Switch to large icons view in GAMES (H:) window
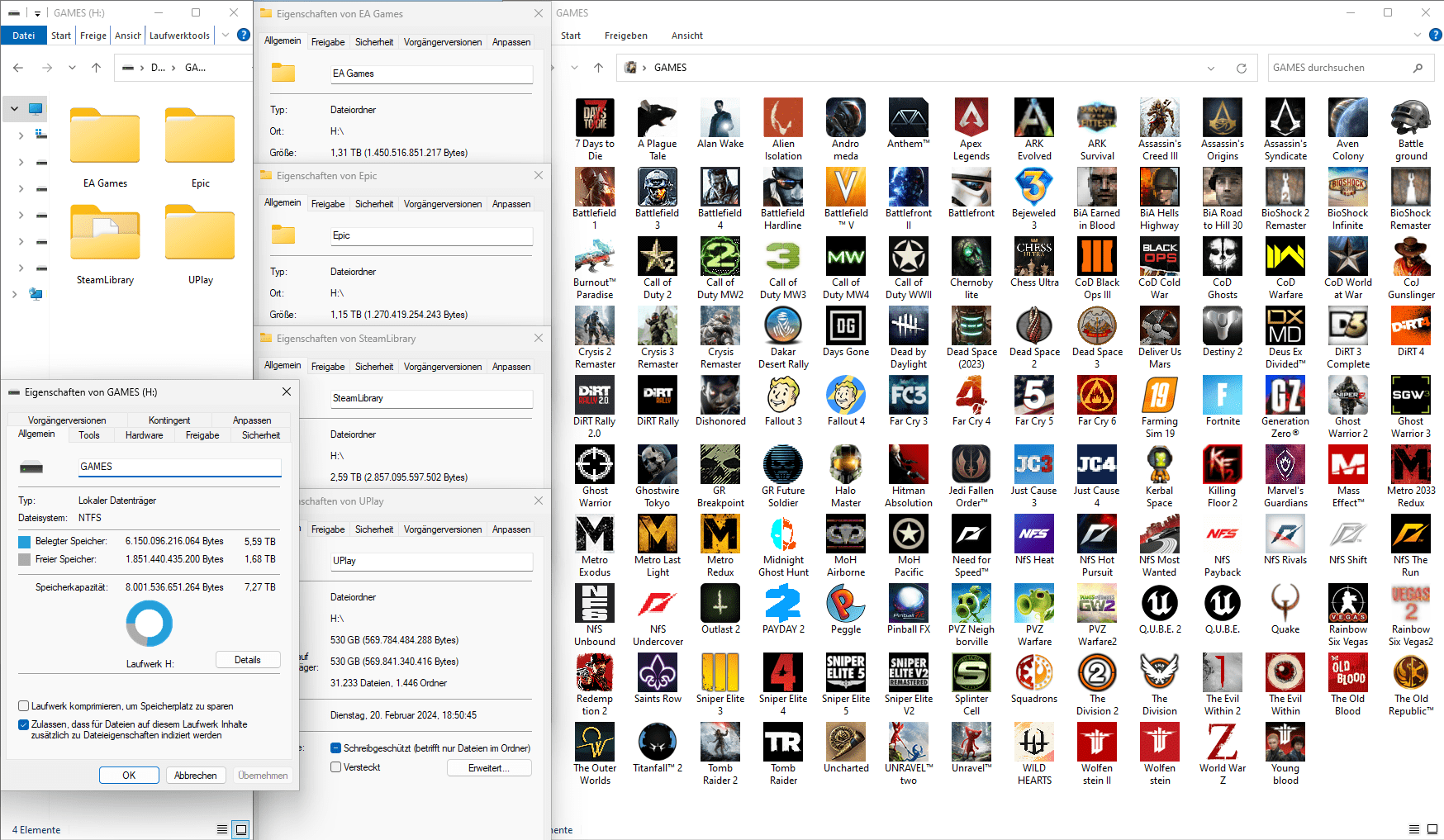 240,829
